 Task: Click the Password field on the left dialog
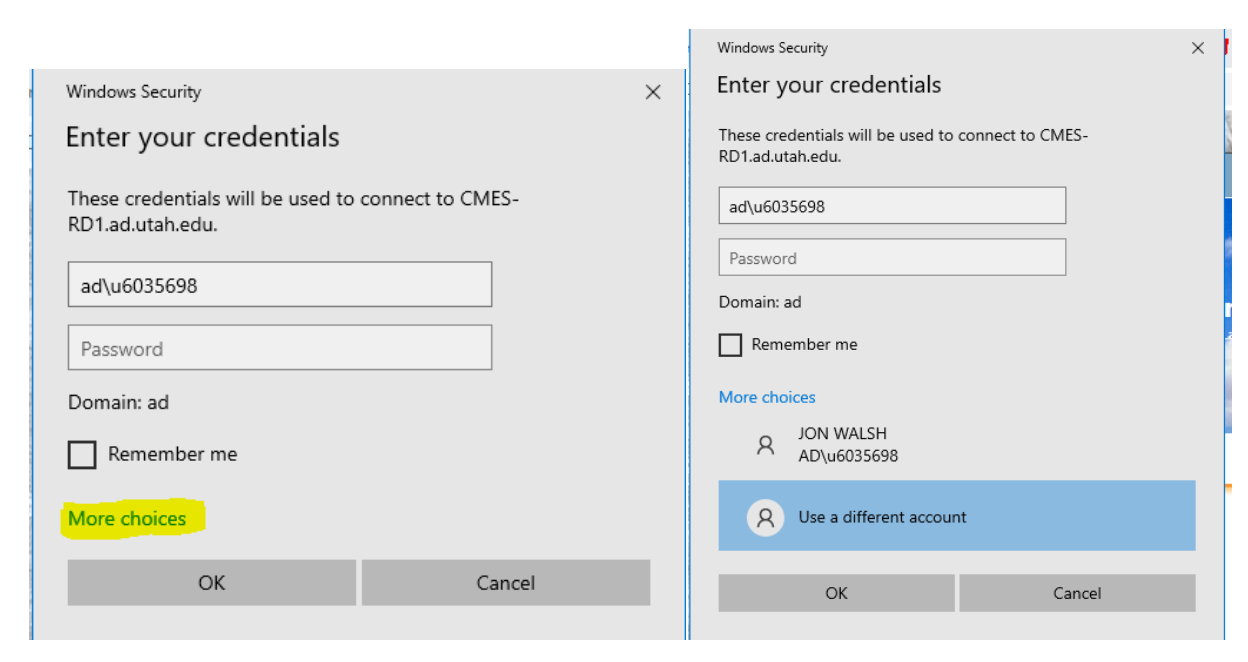pos(279,347)
